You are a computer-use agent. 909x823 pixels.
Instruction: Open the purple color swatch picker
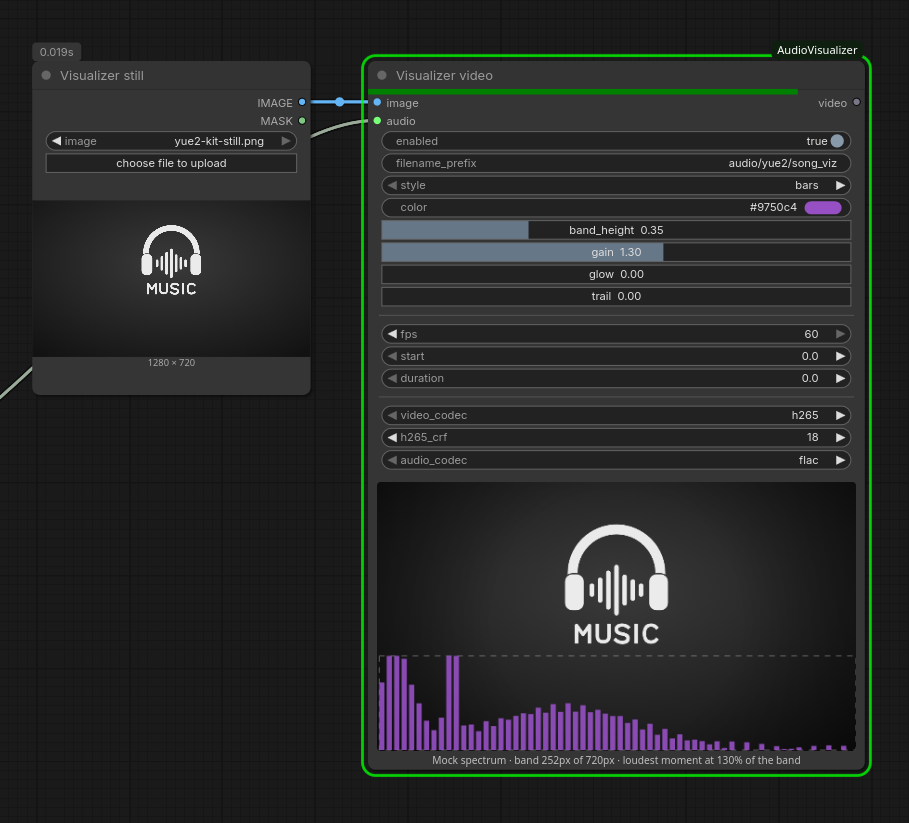(823, 207)
